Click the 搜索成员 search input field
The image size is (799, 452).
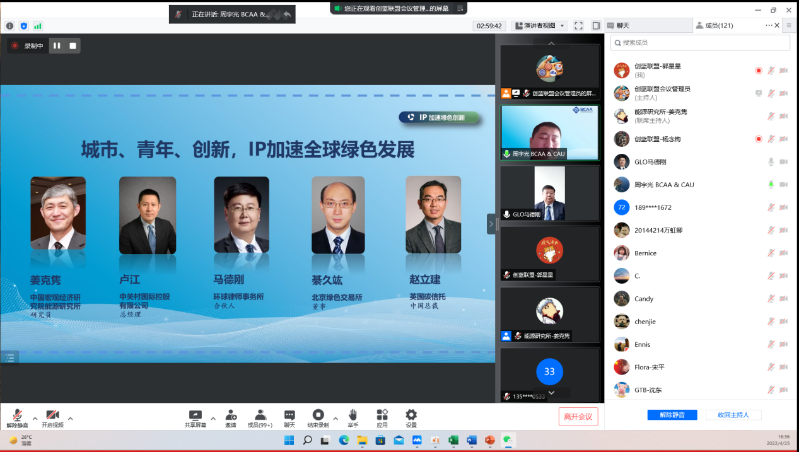(x=700, y=43)
